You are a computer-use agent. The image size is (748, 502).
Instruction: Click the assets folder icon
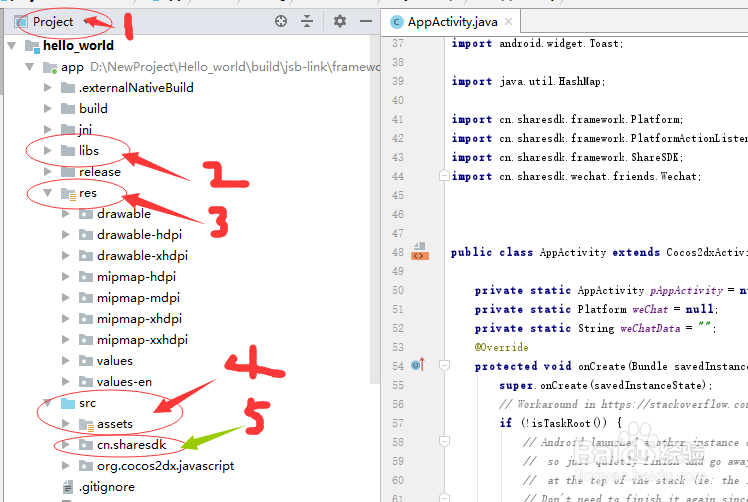[86, 425]
